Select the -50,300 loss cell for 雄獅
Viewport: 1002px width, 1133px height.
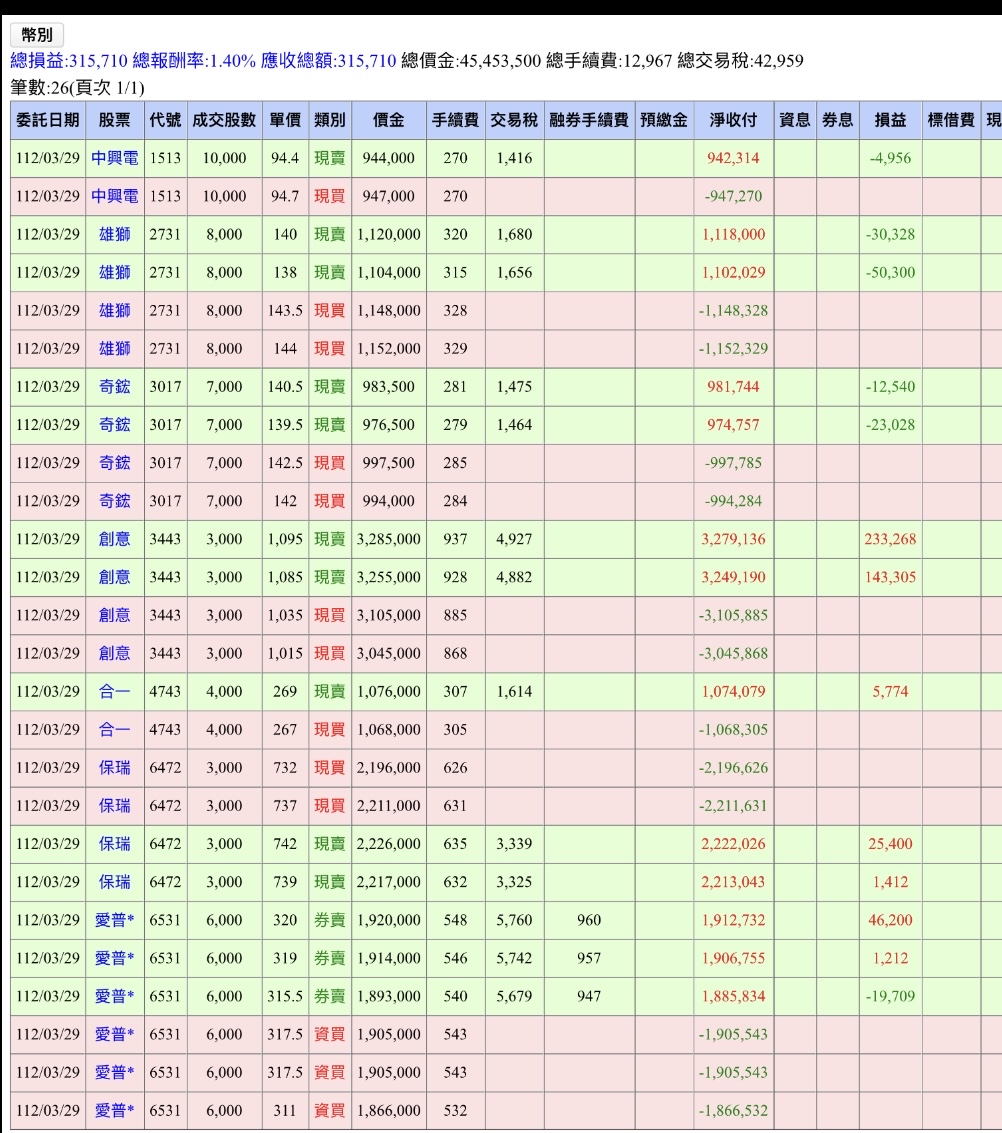pos(890,272)
